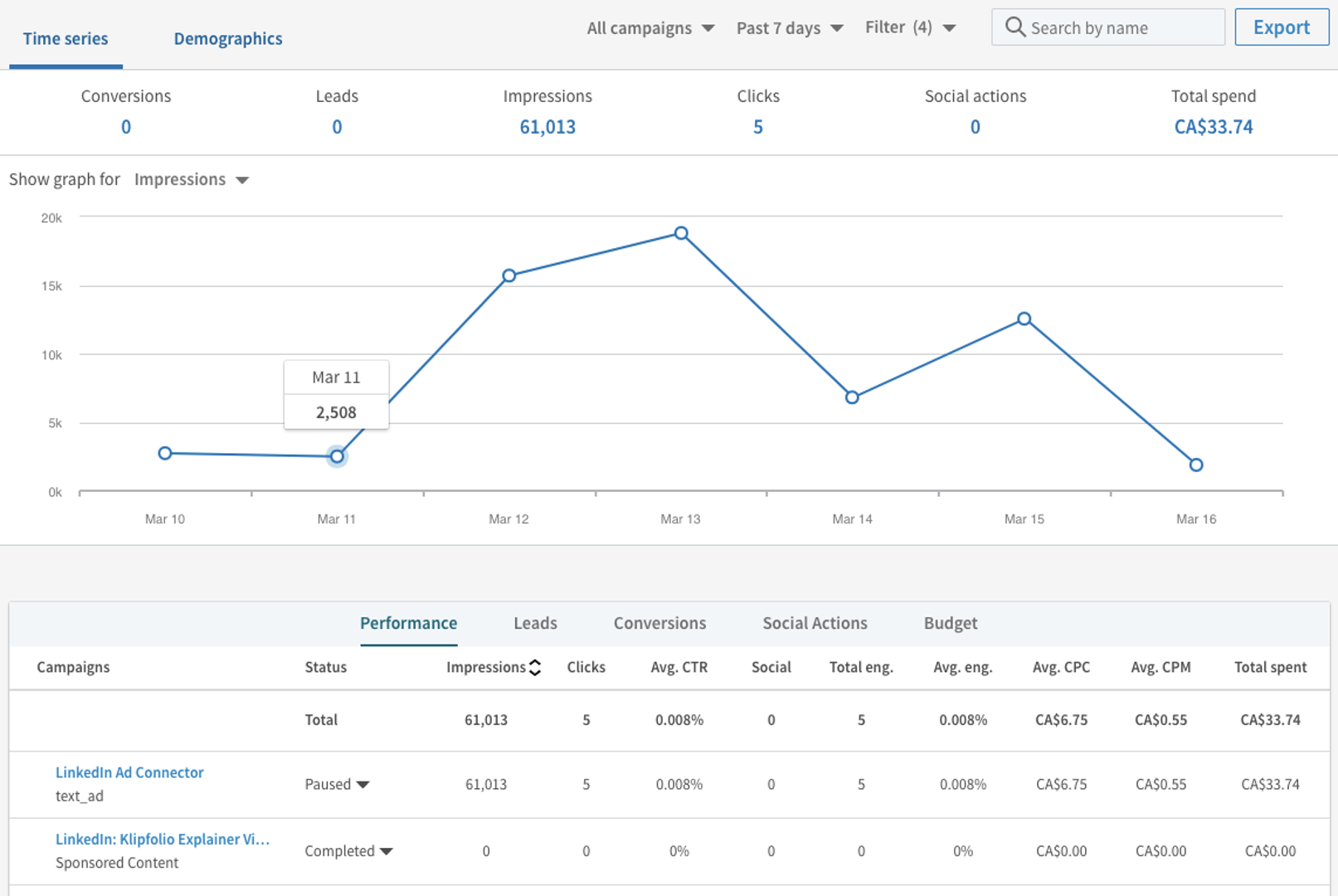Open the LinkedIn: Klipfolio Explainer campaign link
Image resolution: width=1338 pixels, height=896 pixels.
coord(163,839)
